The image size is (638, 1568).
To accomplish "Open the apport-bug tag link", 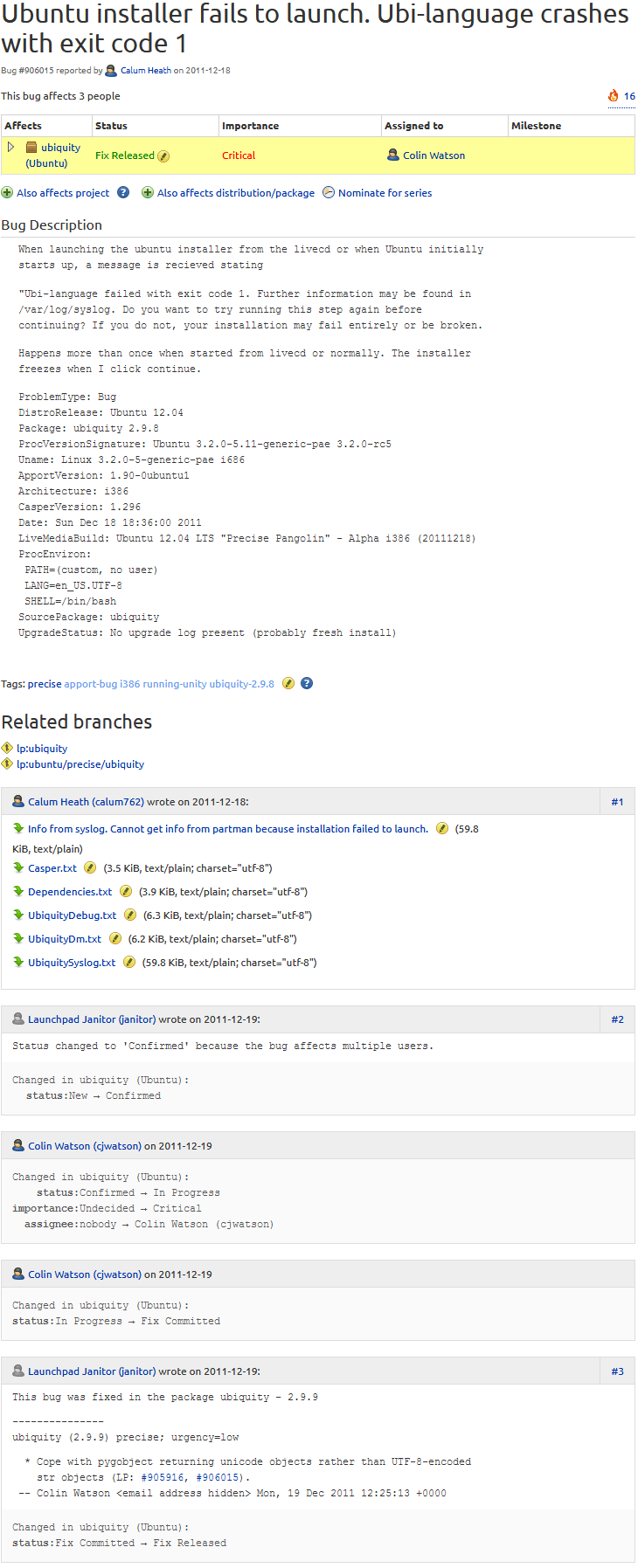I will tap(91, 684).
